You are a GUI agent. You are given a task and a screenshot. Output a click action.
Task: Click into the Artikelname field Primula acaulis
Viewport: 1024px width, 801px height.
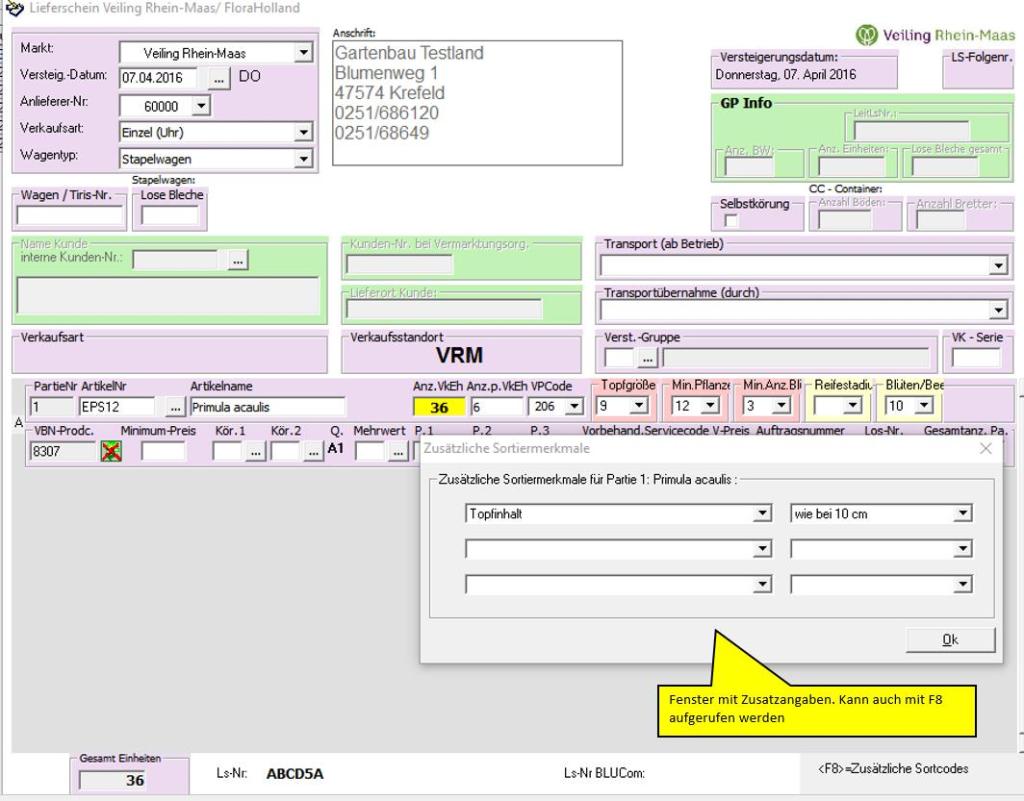point(267,407)
